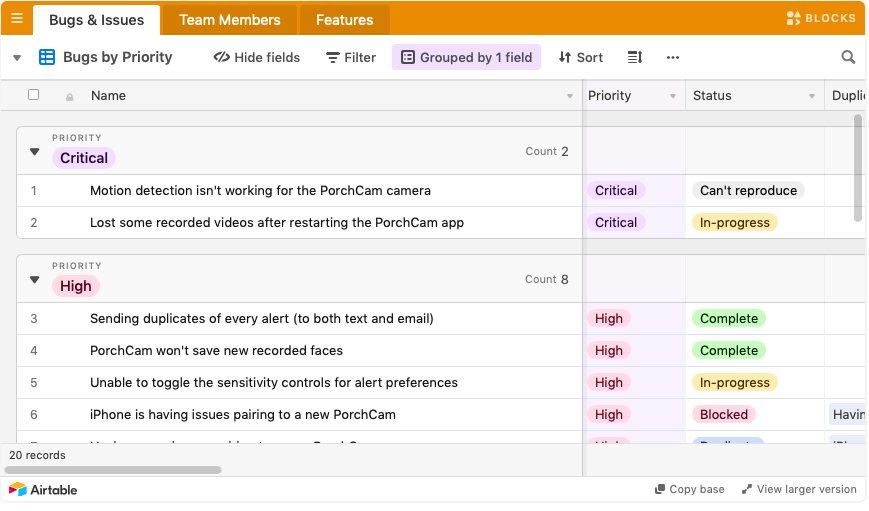Click the In-progress status tag in row 2
This screenshot has width=869, height=511.
pyautogui.click(x=734, y=222)
